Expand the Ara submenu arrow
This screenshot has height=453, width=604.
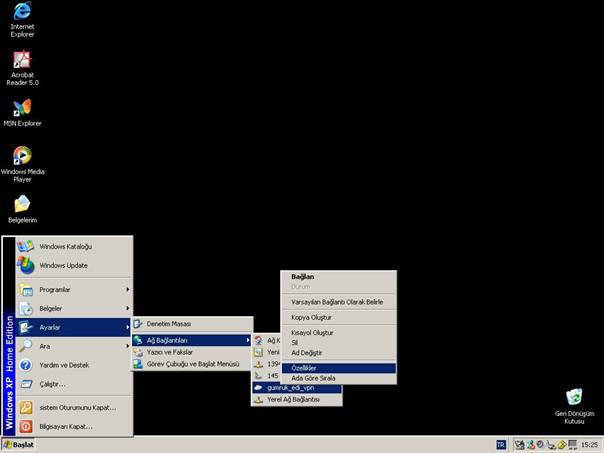point(128,346)
